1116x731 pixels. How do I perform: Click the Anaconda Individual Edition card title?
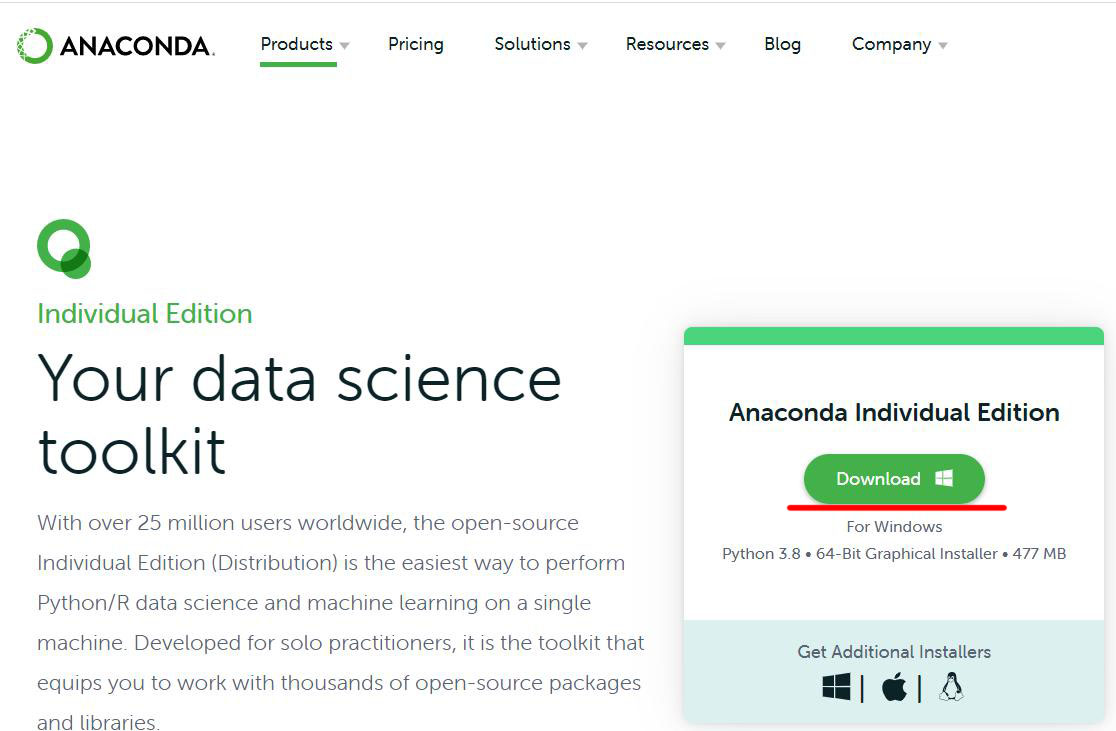(894, 412)
